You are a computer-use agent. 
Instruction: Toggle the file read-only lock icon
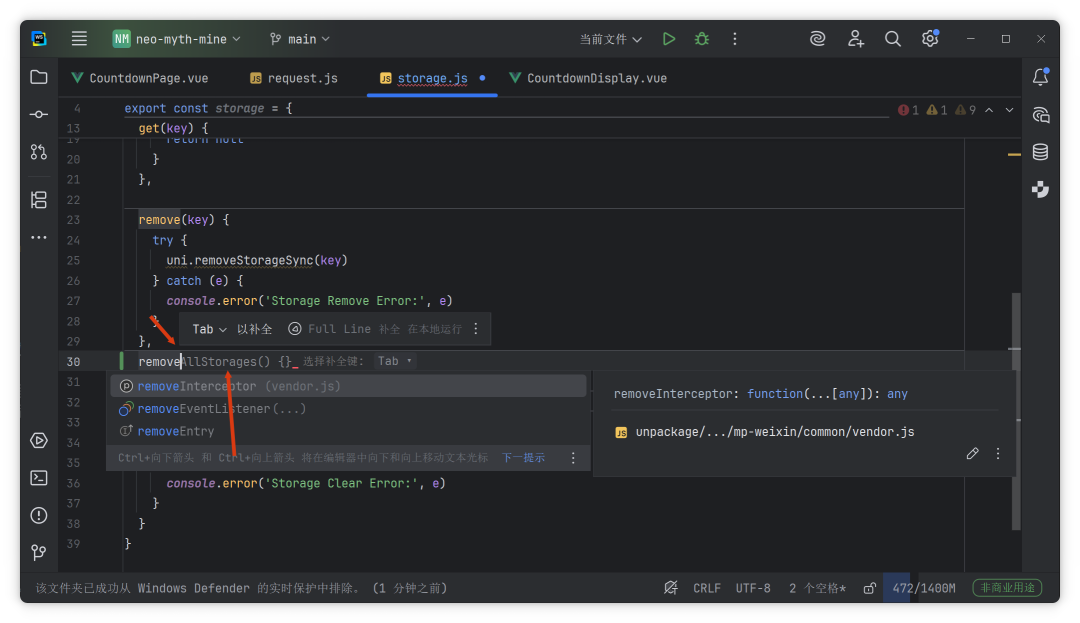coord(870,588)
